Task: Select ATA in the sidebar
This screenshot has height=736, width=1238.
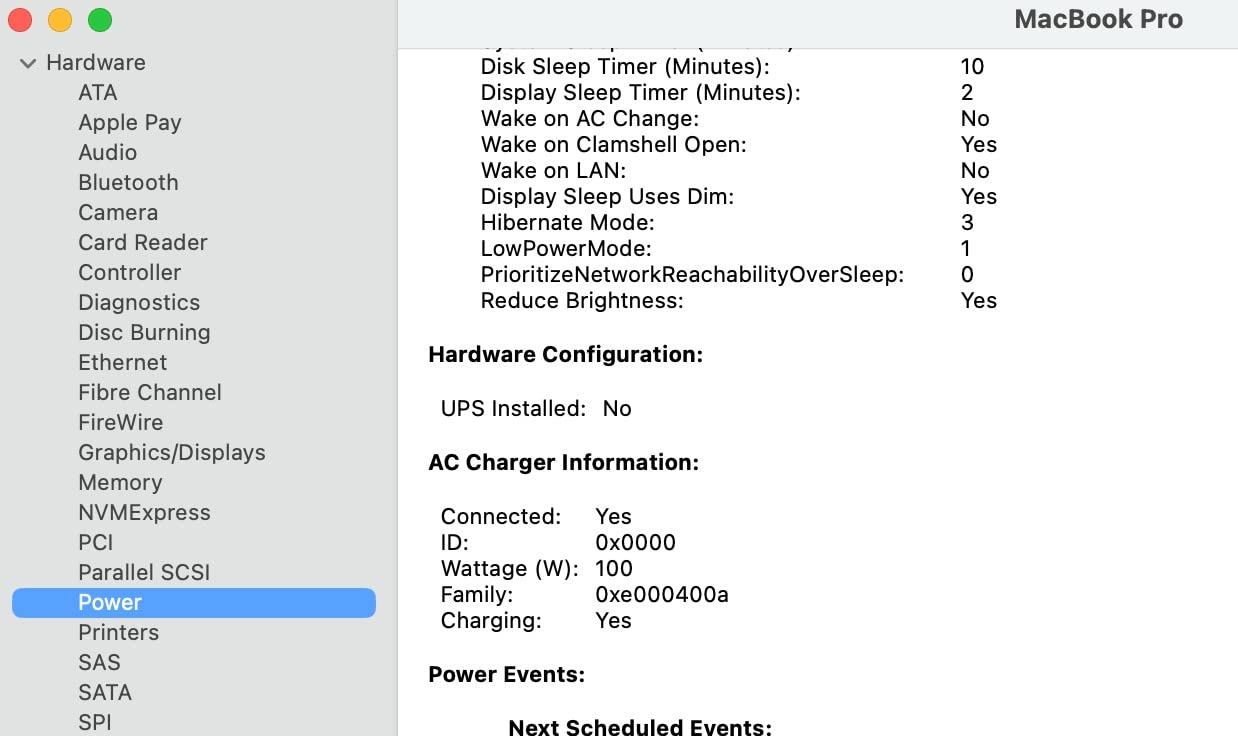Action: (98, 92)
